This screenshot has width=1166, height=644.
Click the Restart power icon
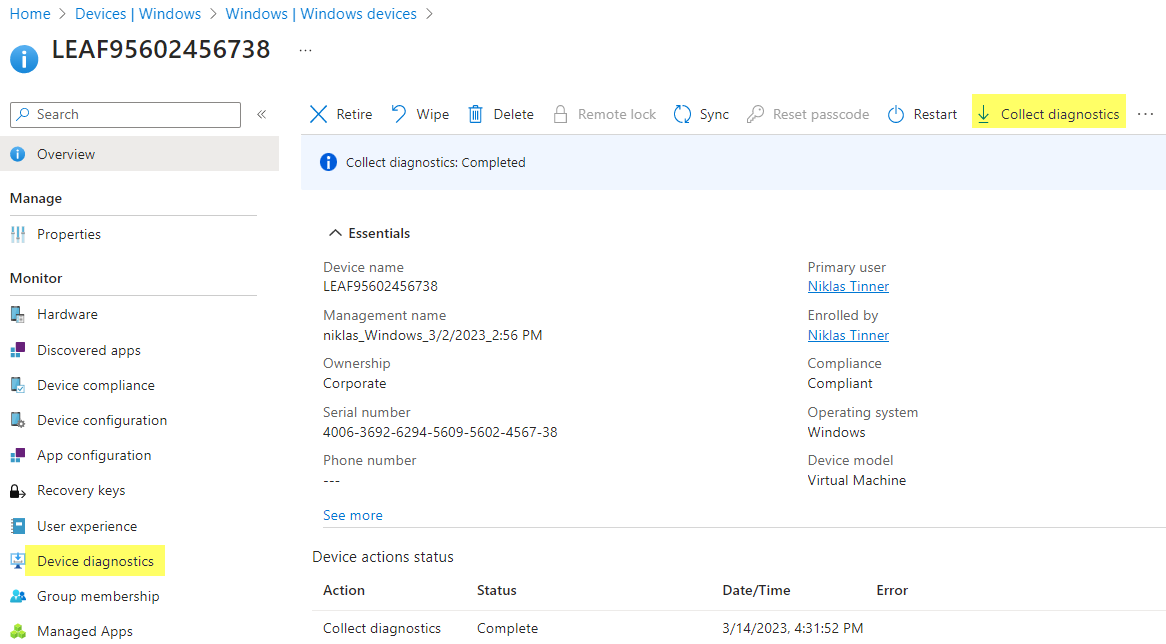[895, 114]
